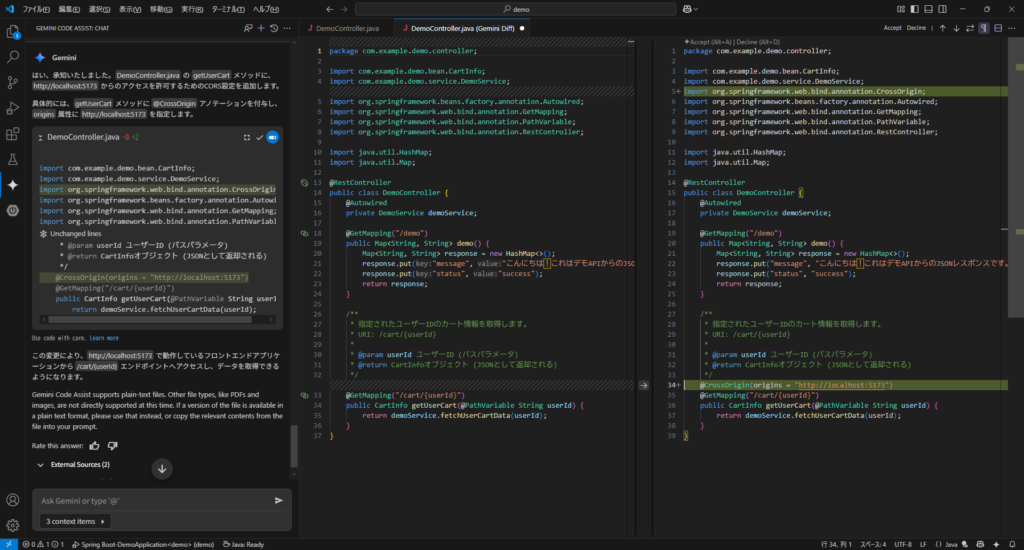Open the Source Control view
The image size is (1024, 550).
click(x=12, y=83)
